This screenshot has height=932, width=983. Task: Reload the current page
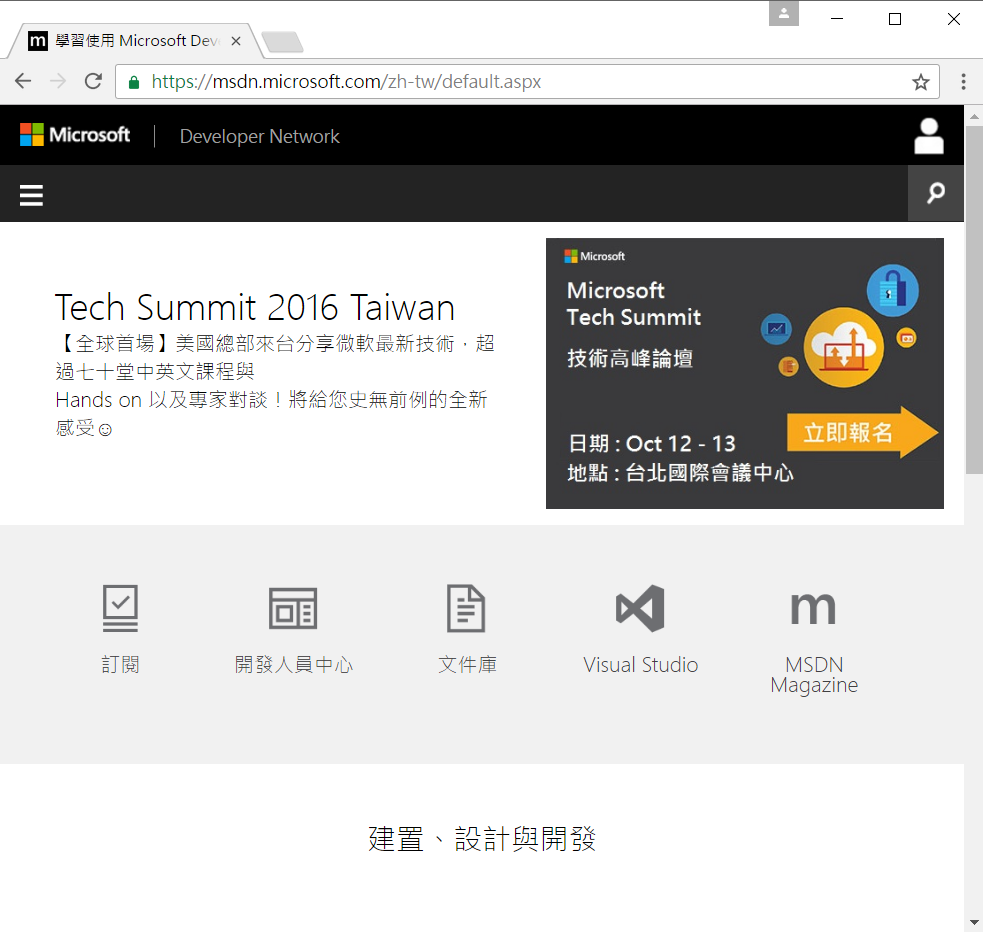[93, 81]
